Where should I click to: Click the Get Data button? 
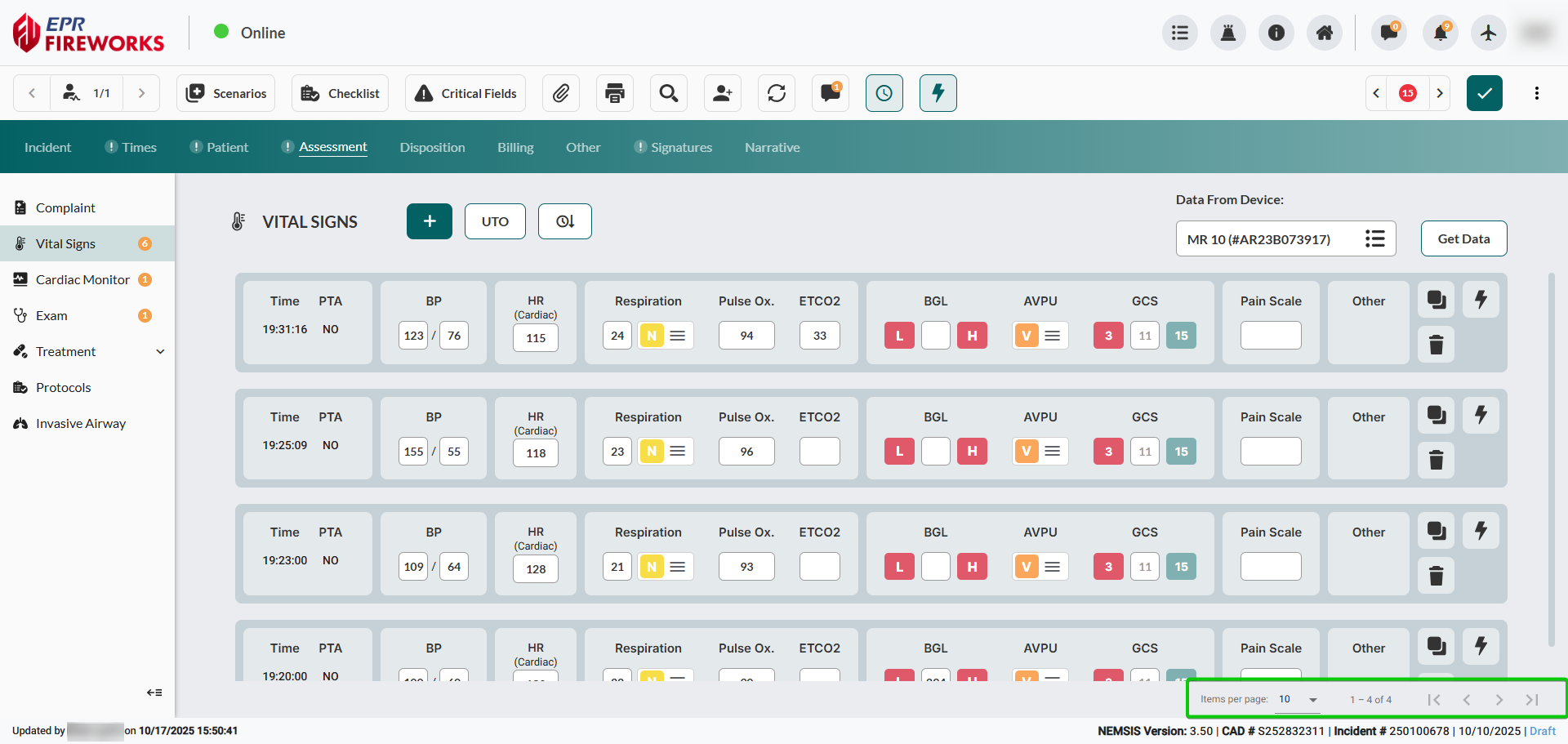click(1463, 238)
